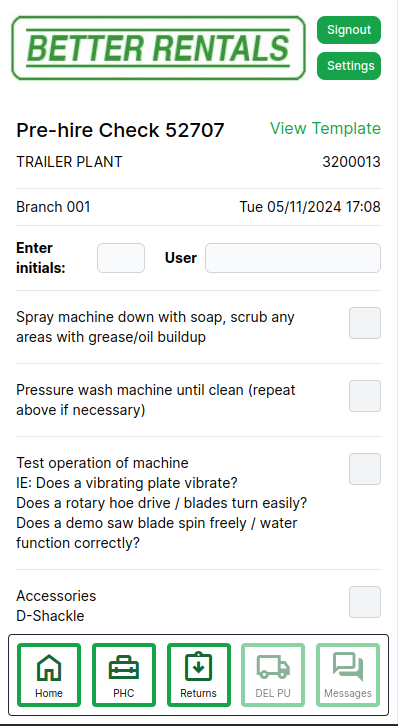Screen dimensions: 398x726
Task: Click the Pre-hire Check 52707 heading
Action: point(120,130)
